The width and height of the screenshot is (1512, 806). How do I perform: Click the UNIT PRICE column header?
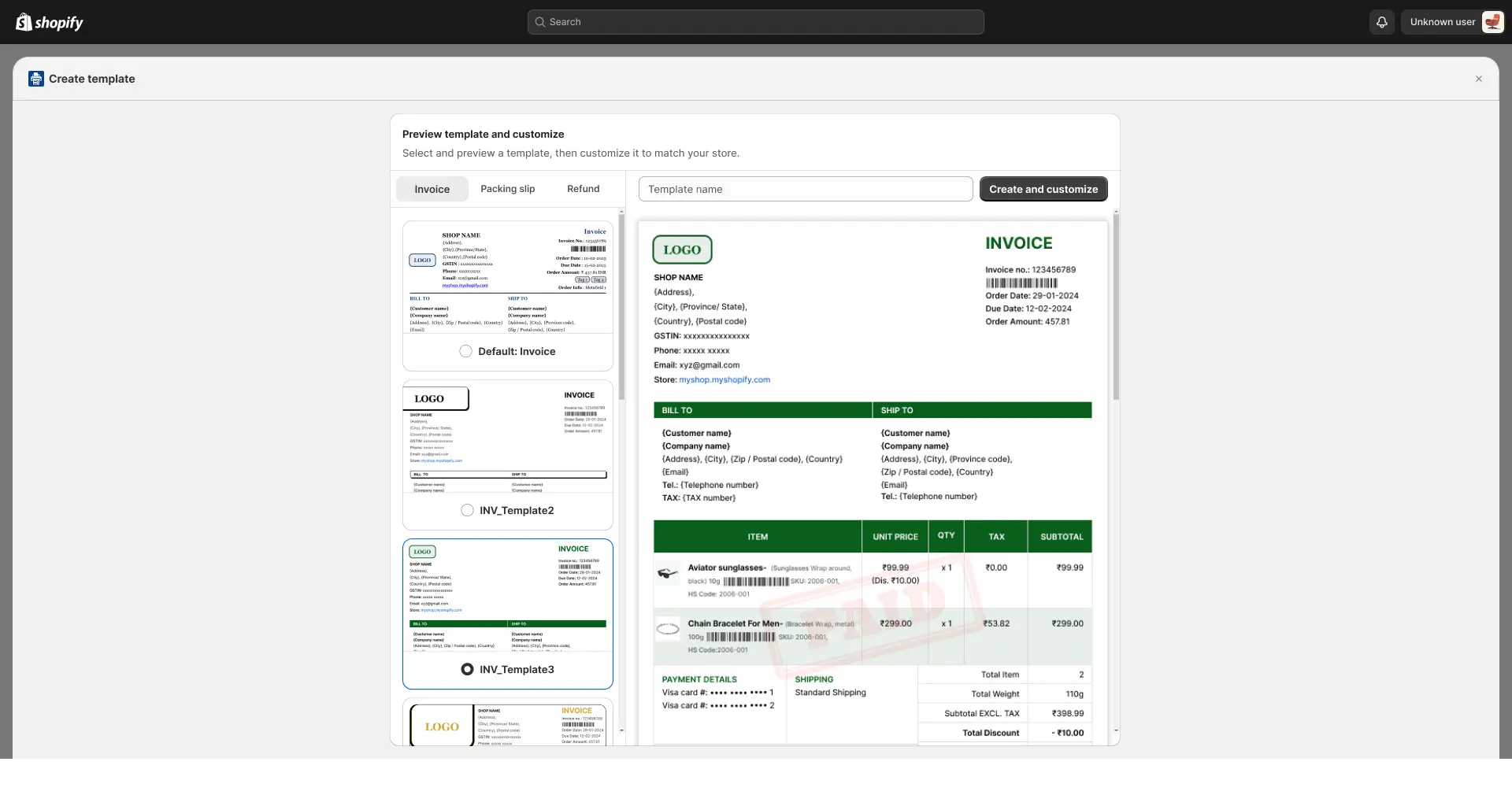click(x=895, y=537)
